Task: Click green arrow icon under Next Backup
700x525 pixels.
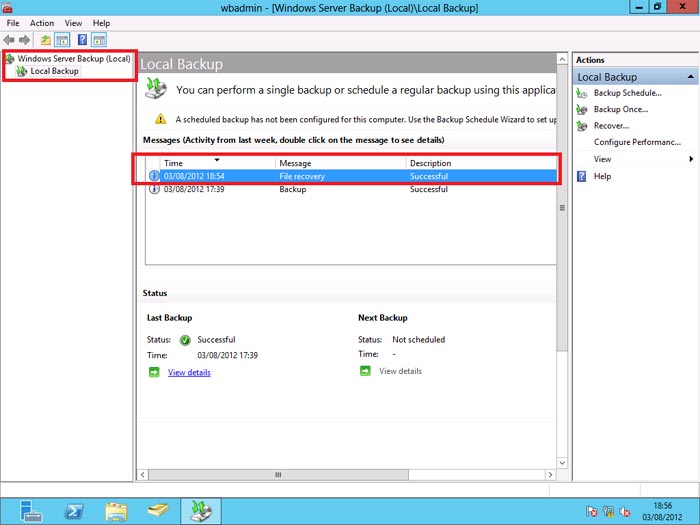Action: [x=365, y=371]
